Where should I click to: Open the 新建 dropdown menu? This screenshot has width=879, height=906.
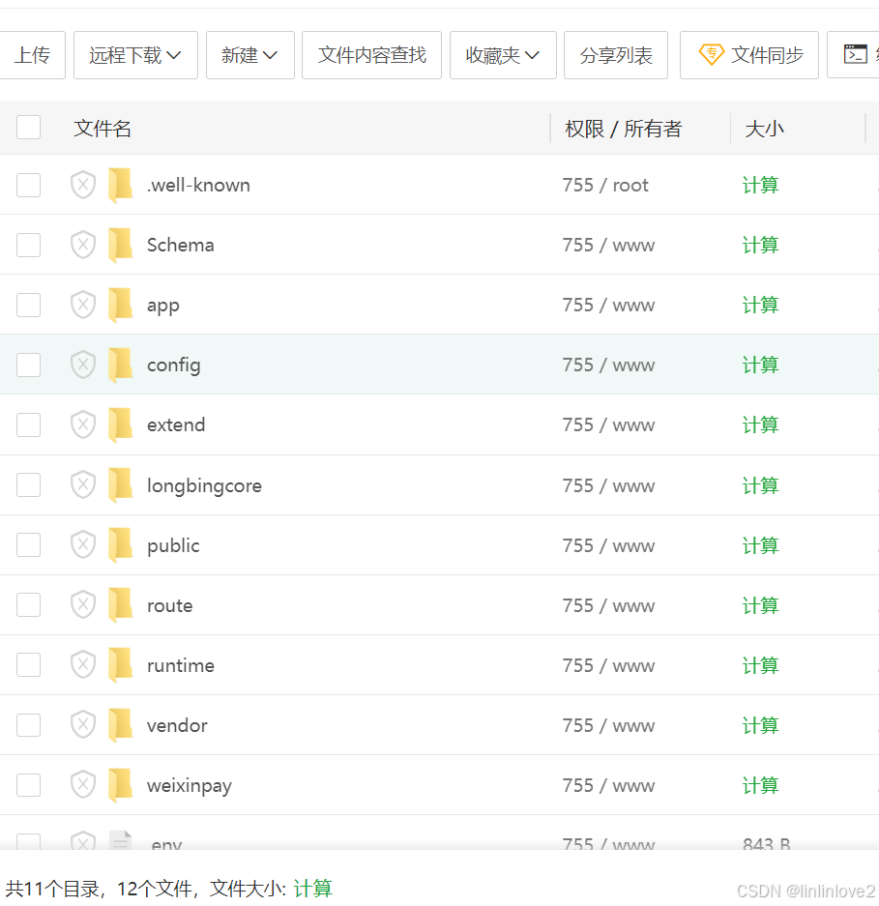(250, 55)
